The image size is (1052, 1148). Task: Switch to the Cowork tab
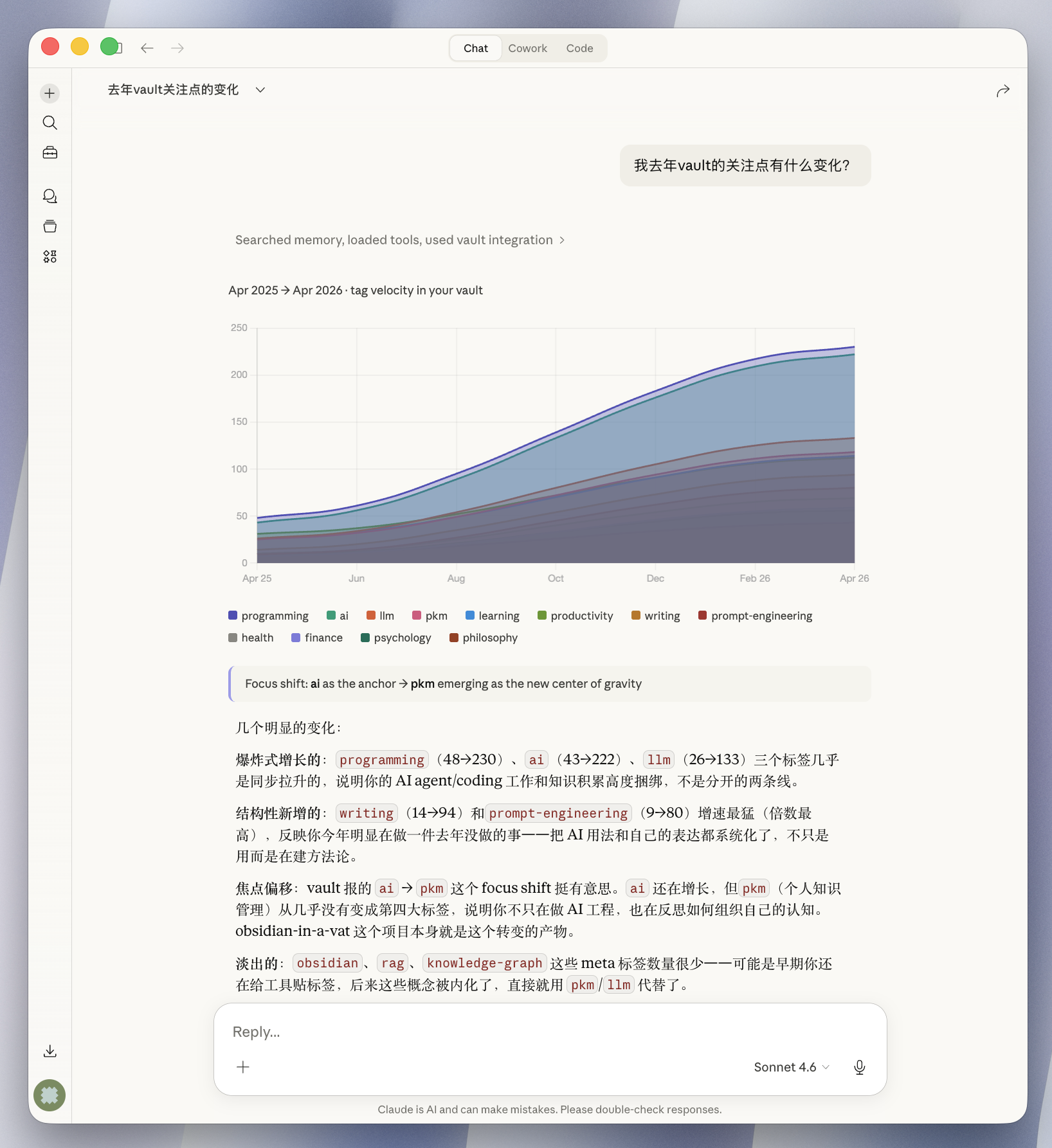click(x=527, y=48)
